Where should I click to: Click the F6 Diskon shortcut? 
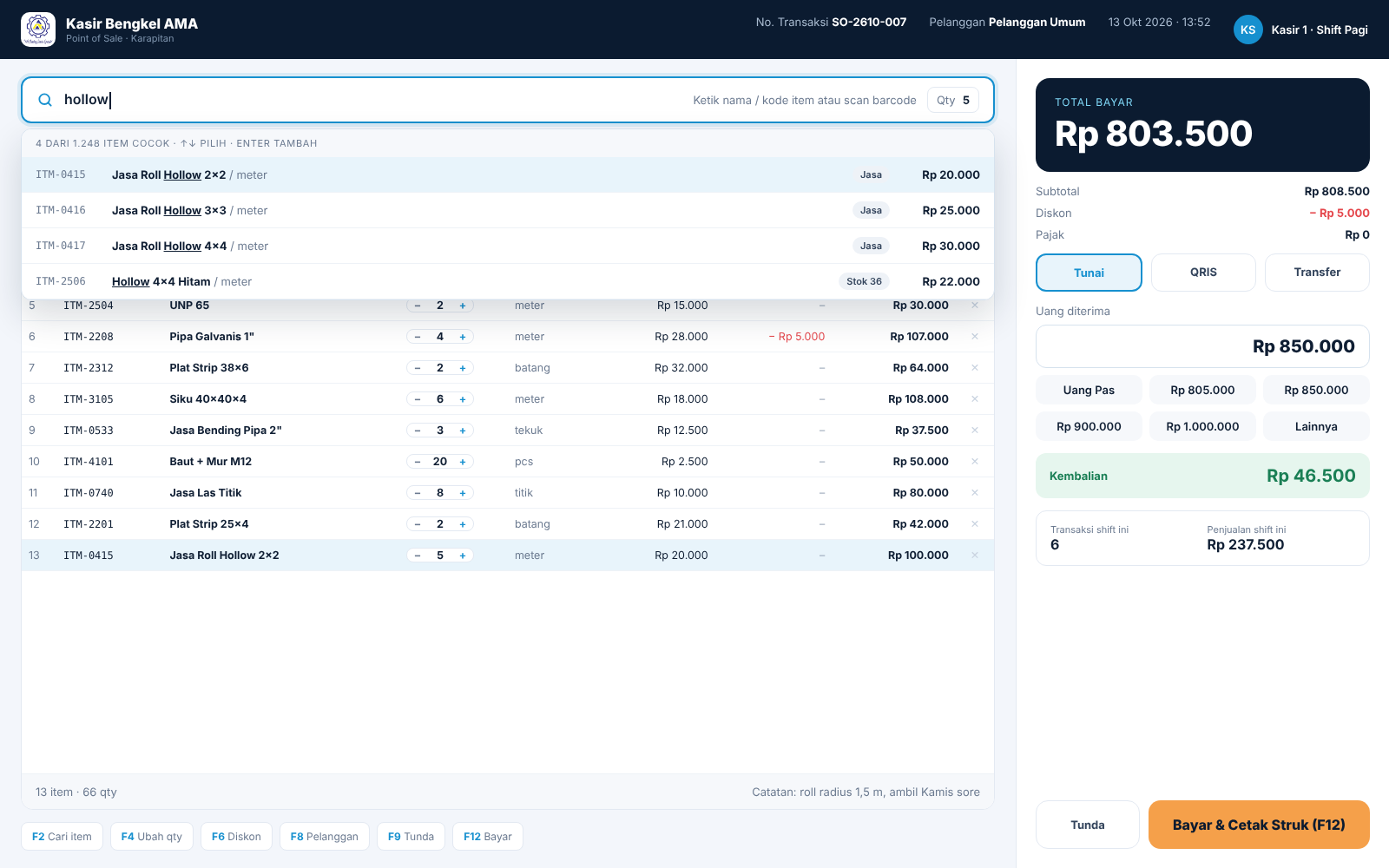click(x=236, y=837)
